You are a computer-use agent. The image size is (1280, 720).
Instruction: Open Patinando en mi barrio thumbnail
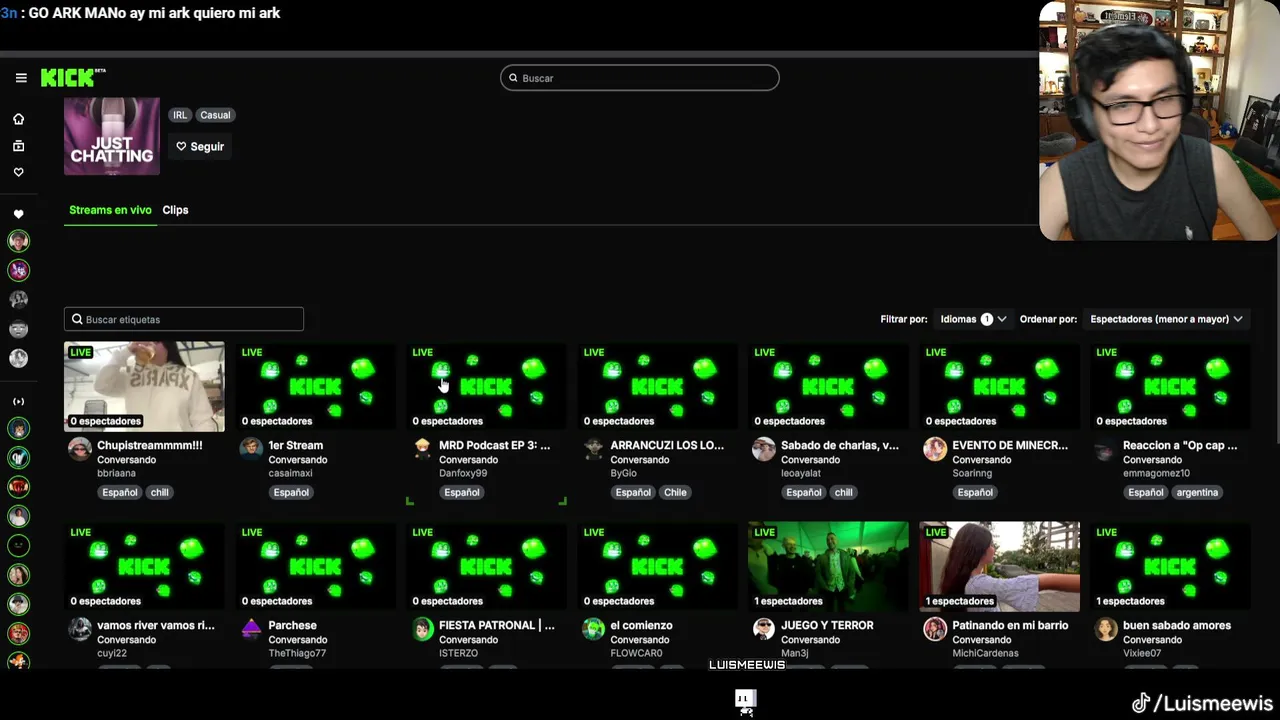[x=999, y=566]
